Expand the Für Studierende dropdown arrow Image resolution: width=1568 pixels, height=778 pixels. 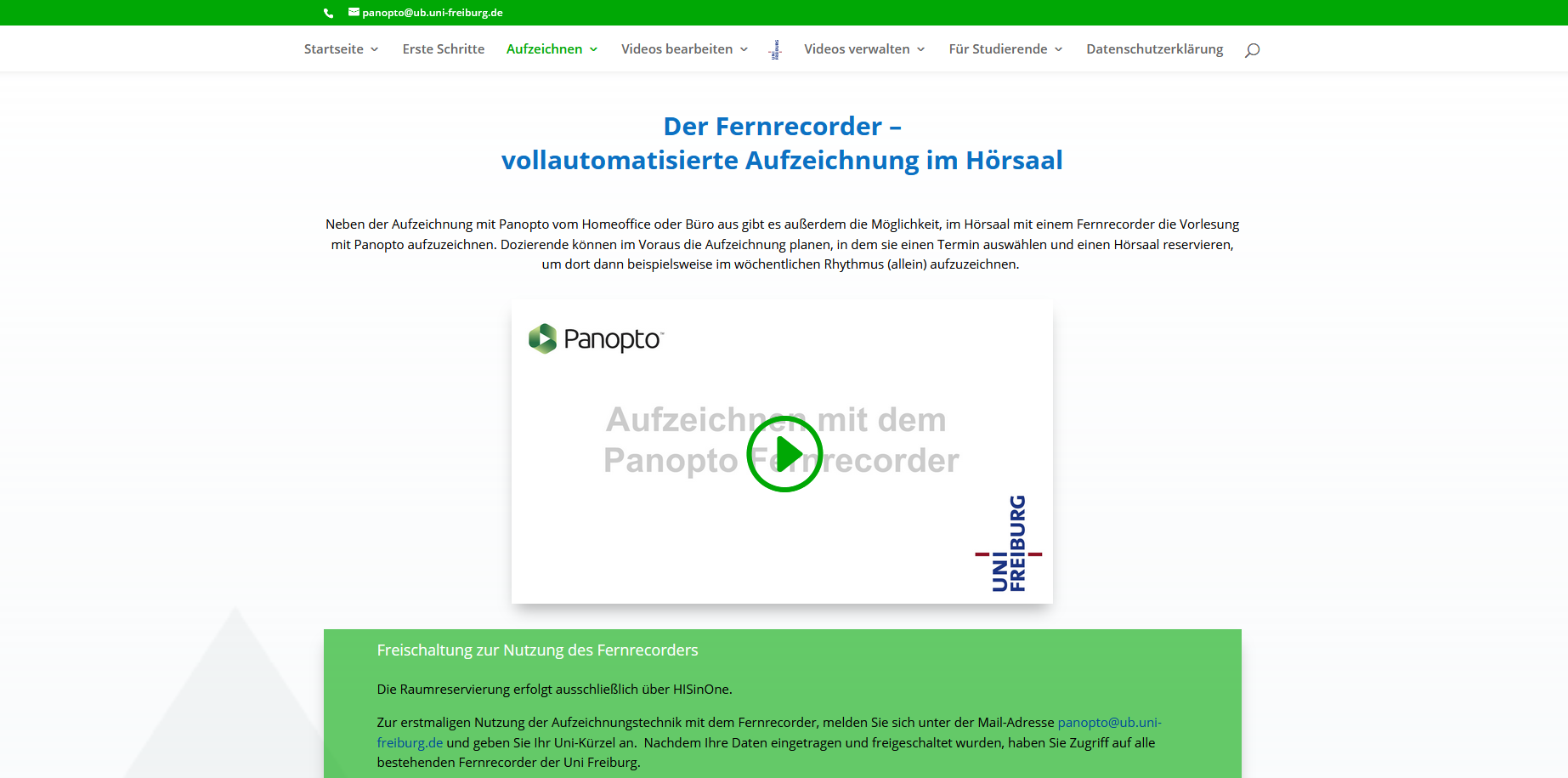coord(1059,49)
